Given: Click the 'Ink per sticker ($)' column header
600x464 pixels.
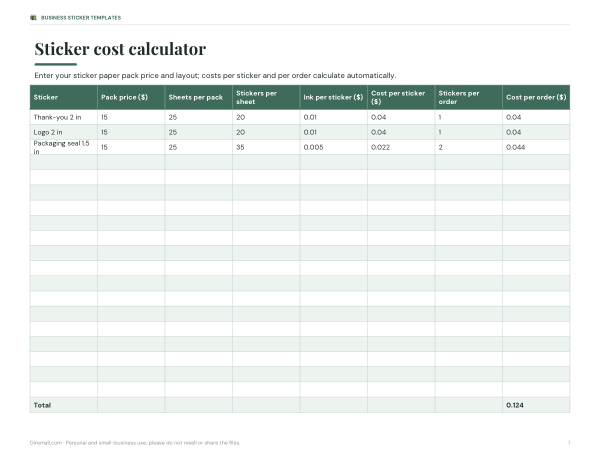Looking at the screenshot, I should (333, 97).
